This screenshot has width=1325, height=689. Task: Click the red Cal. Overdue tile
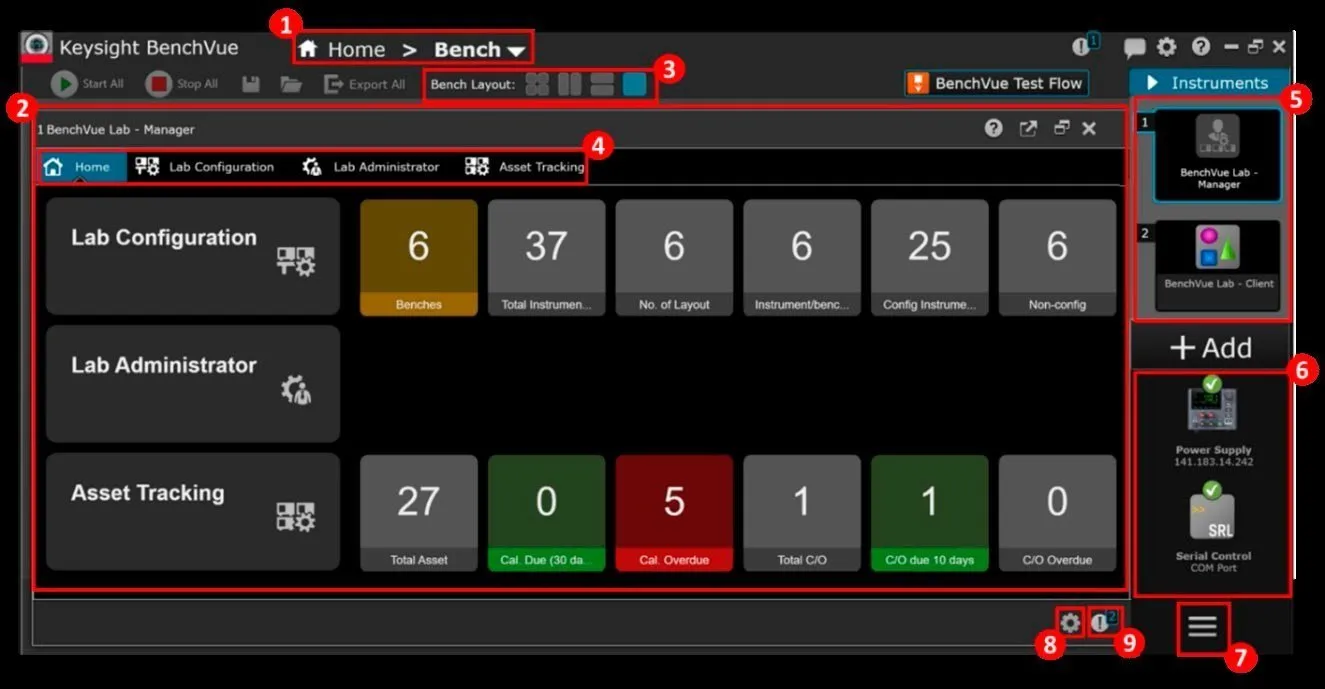point(674,513)
